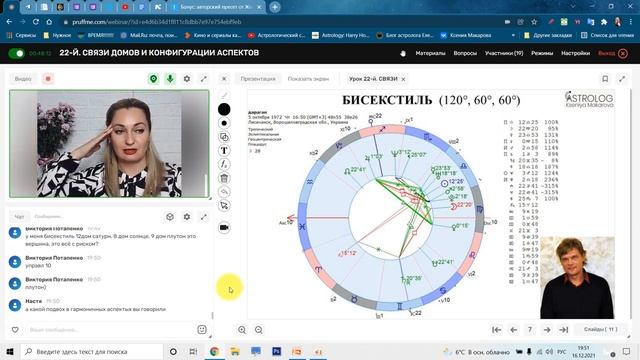Select the pointer cursor tool

click(x=224, y=205)
